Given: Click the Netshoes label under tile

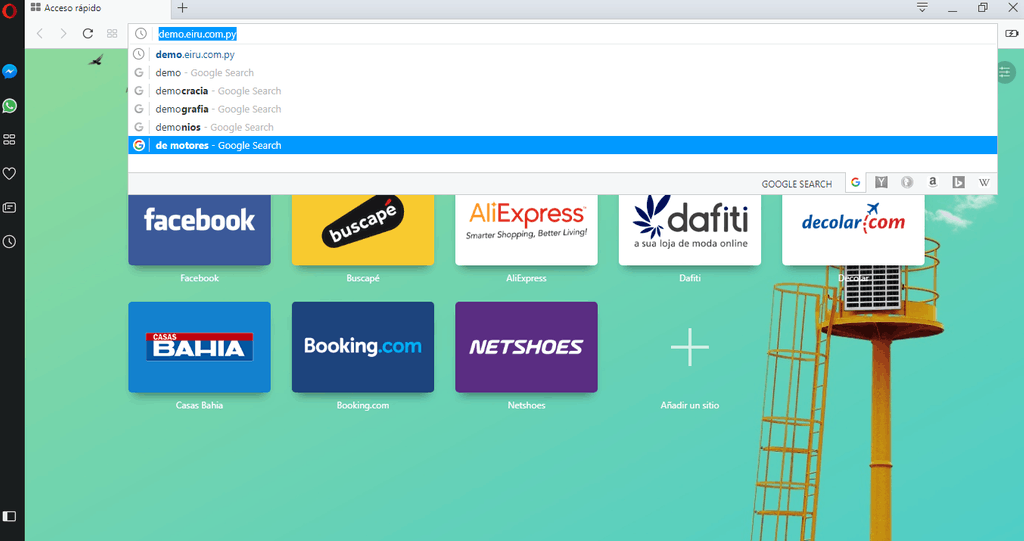Looking at the screenshot, I should coord(526,405).
